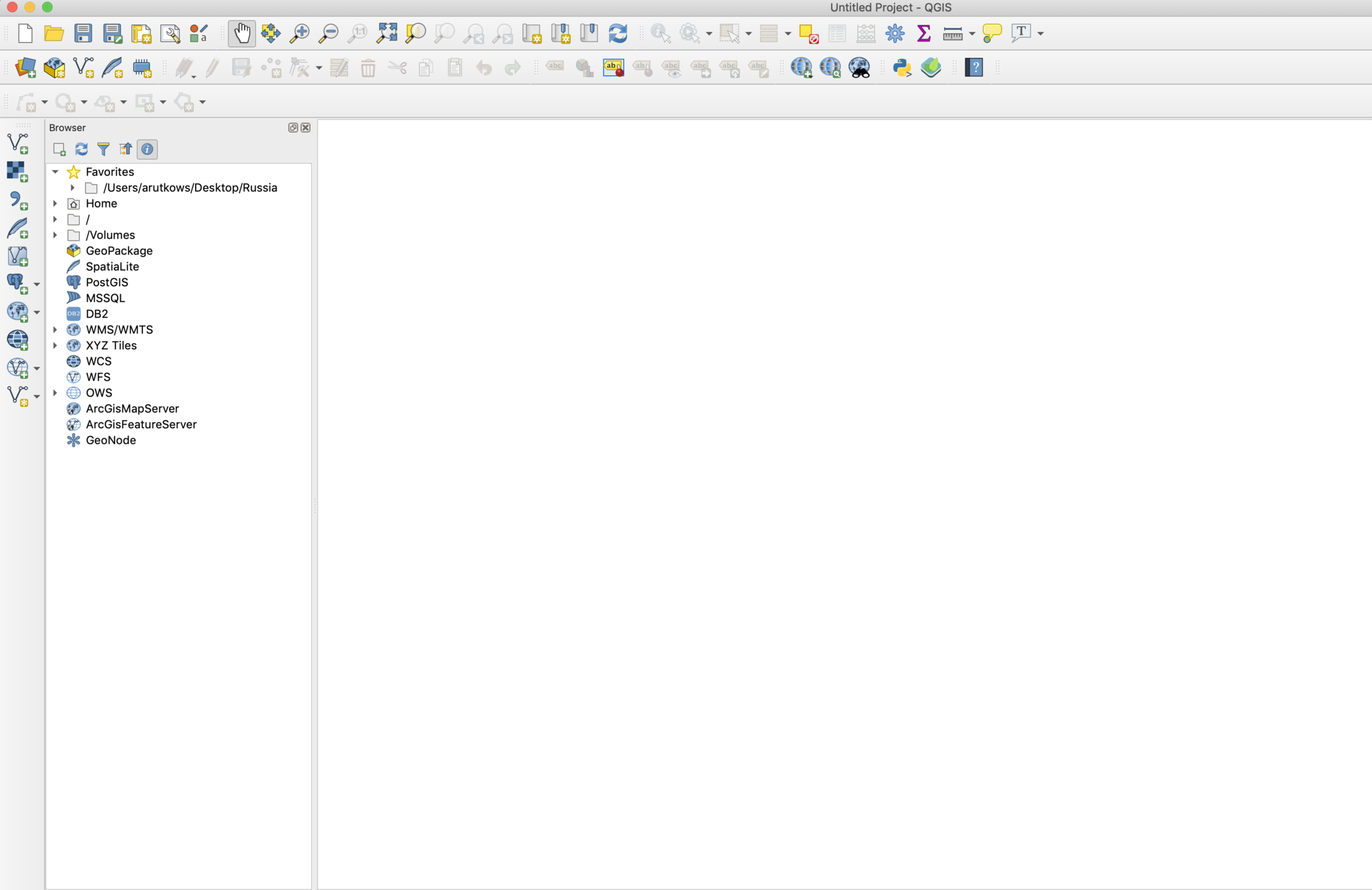Collapse the Favorites tree node
This screenshot has height=890, width=1372.
click(55, 172)
